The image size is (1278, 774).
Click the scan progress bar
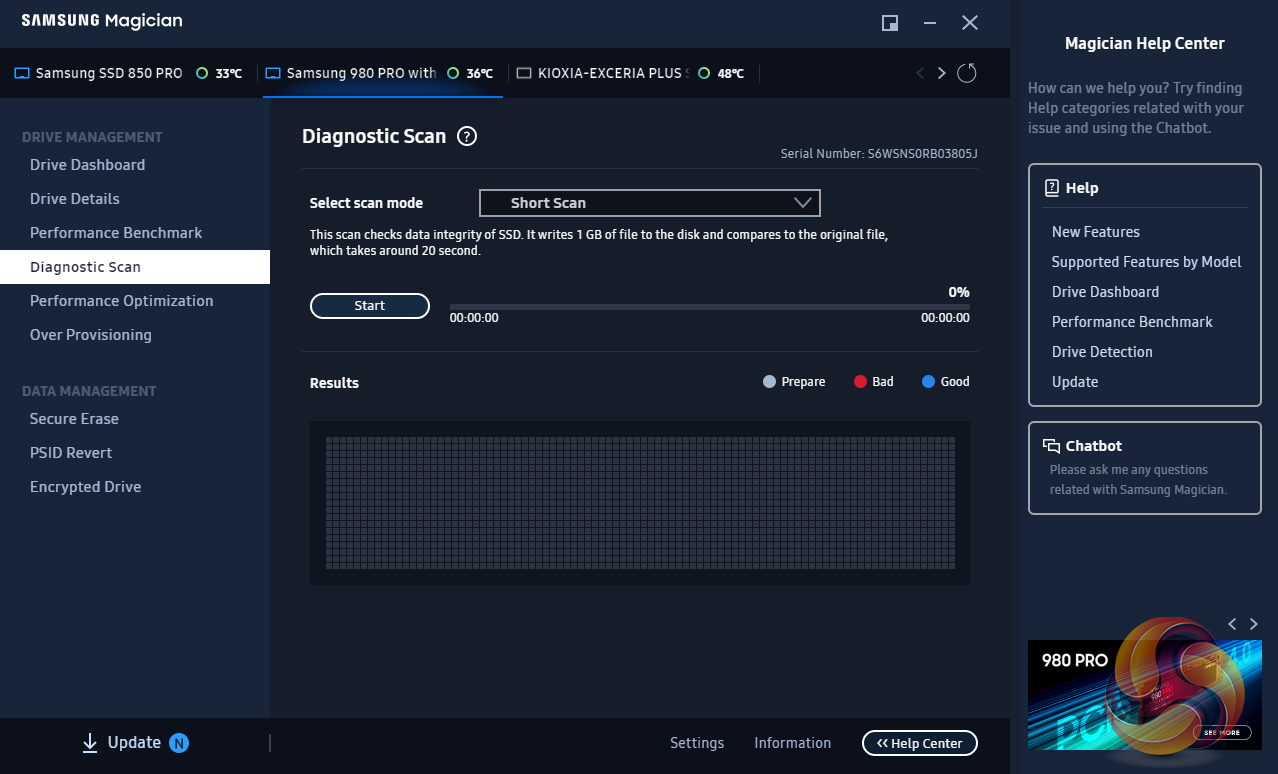point(709,306)
